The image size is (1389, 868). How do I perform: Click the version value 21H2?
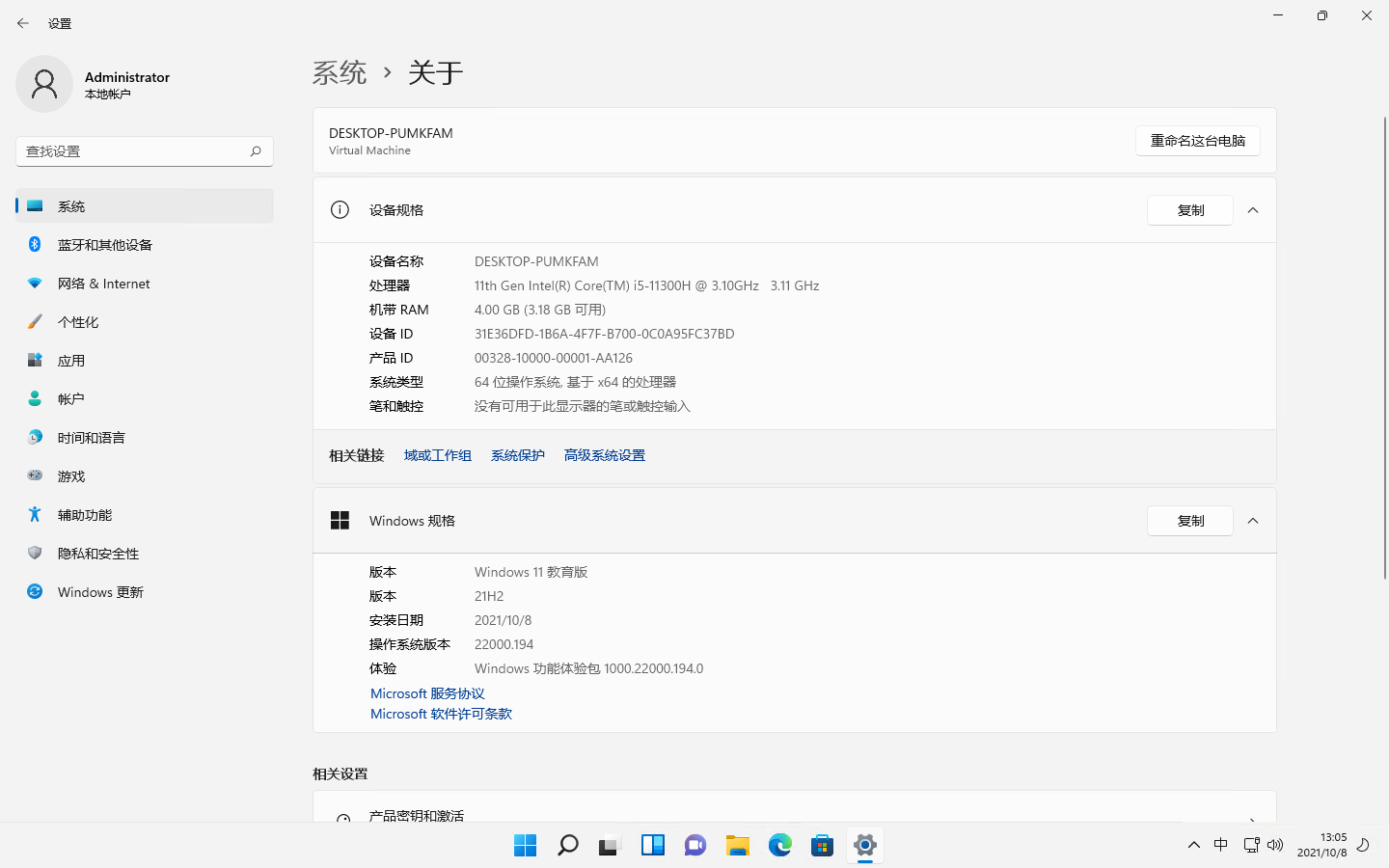tap(489, 596)
